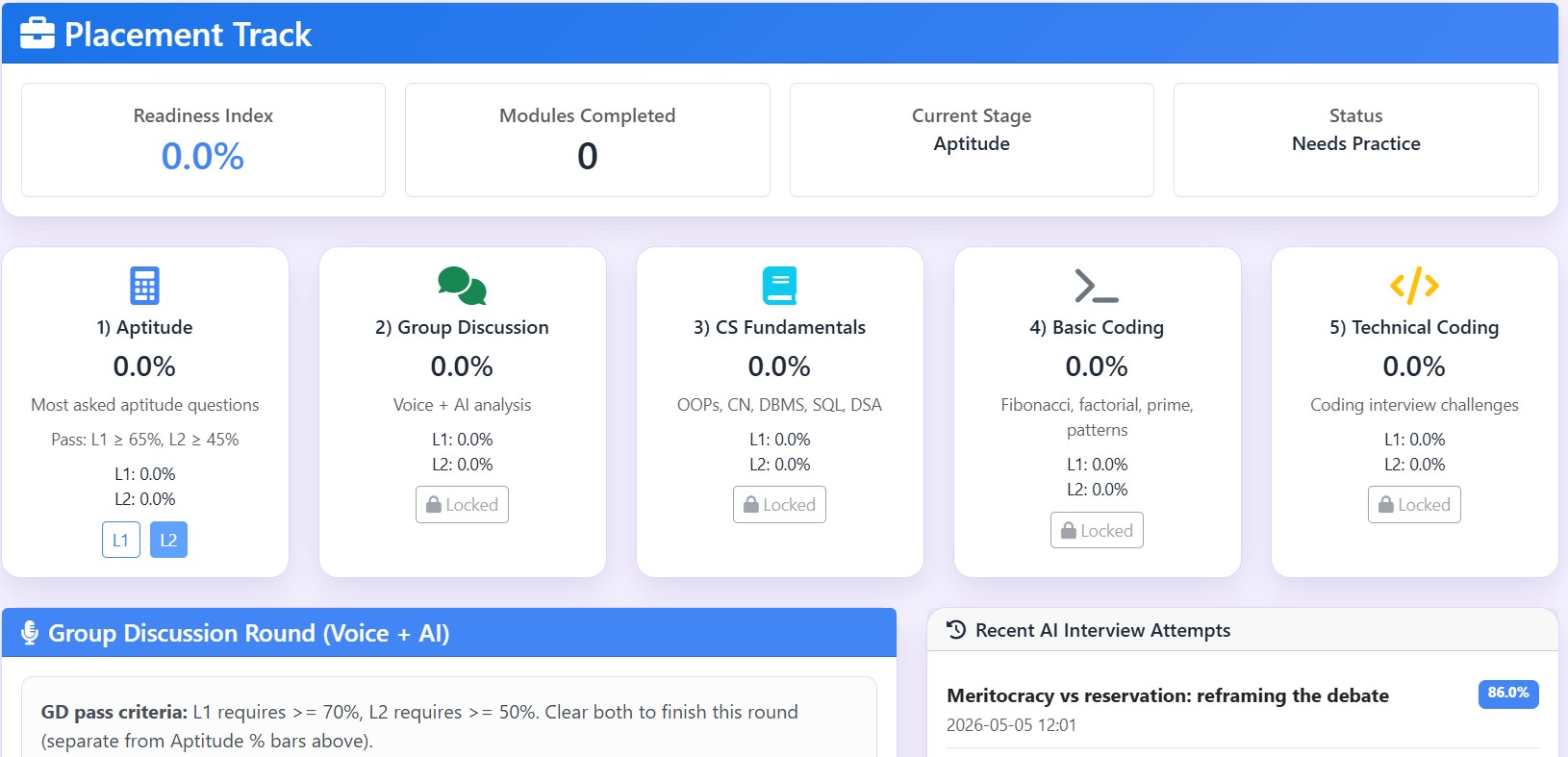Select the 1) Aptitude card title

[x=144, y=327]
